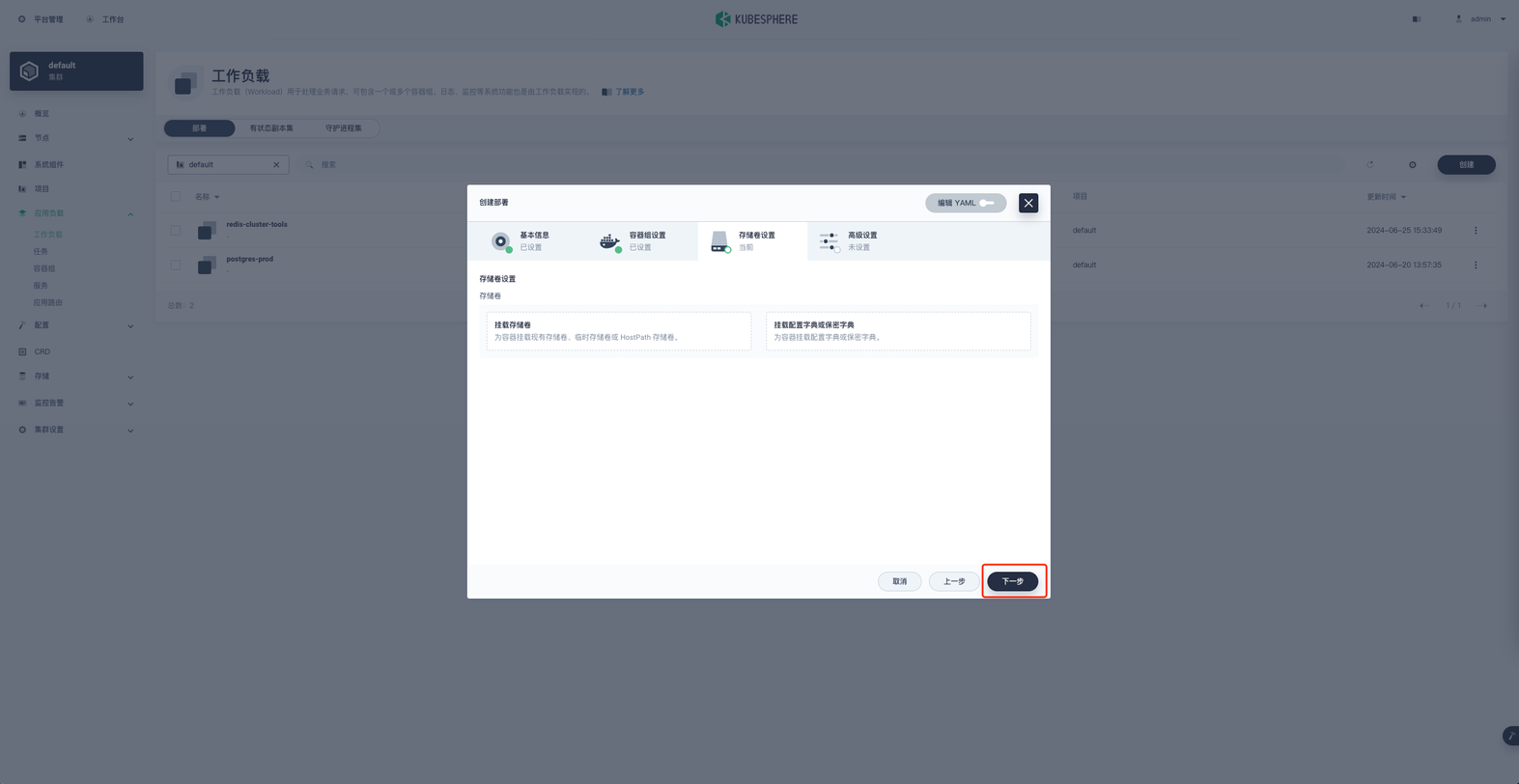Select 服务 services in the sidebar
Image resolution: width=1519 pixels, height=784 pixels.
coord(41,286)
